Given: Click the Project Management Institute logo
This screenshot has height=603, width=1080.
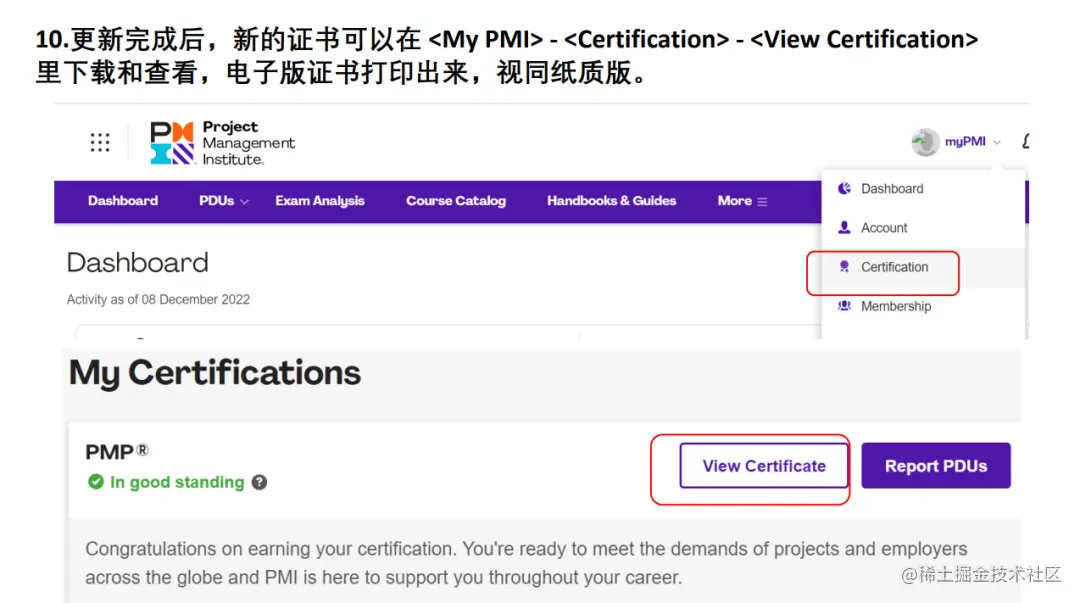Looking at the screenshot, I should pos(222,143).
